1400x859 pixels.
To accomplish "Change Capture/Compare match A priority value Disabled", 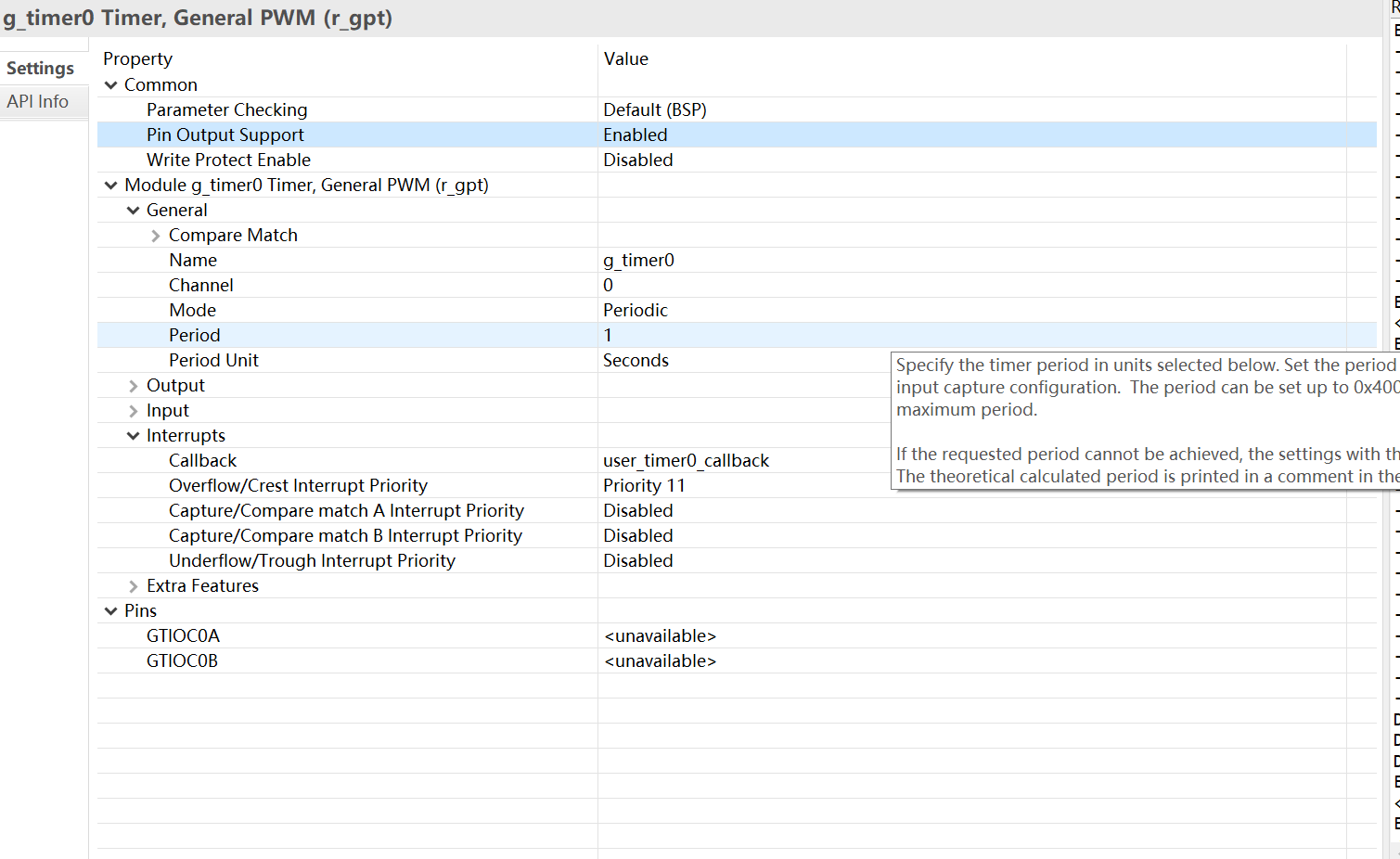I will click(638, 510).
